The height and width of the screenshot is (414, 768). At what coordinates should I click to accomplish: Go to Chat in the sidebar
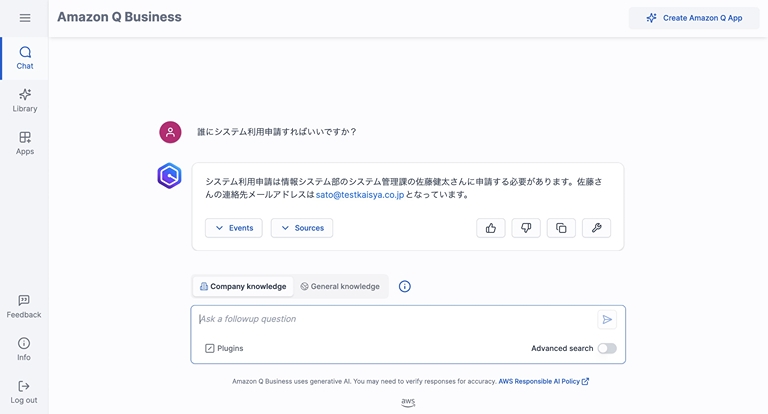point(25,58)
